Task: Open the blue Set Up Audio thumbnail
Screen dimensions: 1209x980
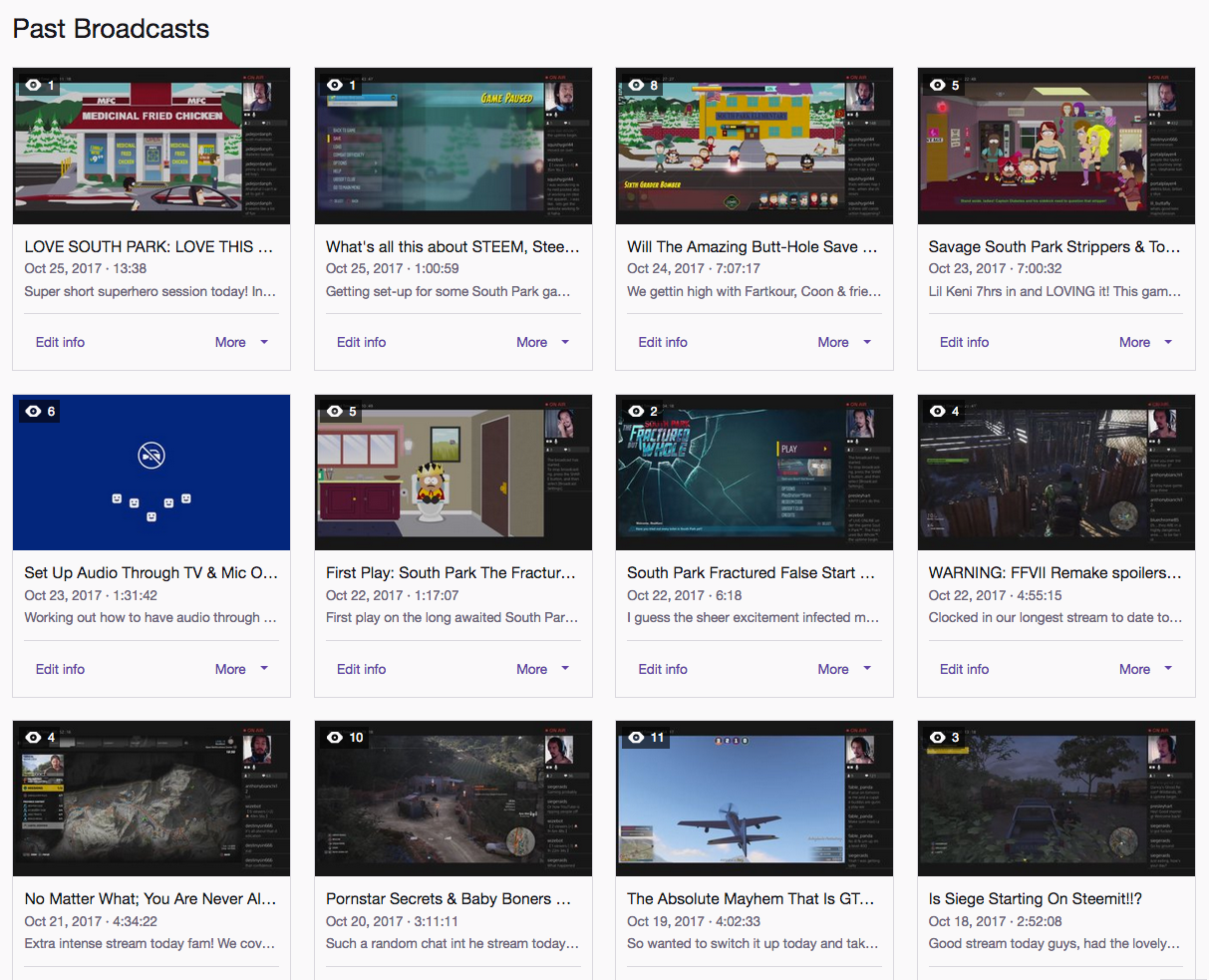Action: pos(151,473)
